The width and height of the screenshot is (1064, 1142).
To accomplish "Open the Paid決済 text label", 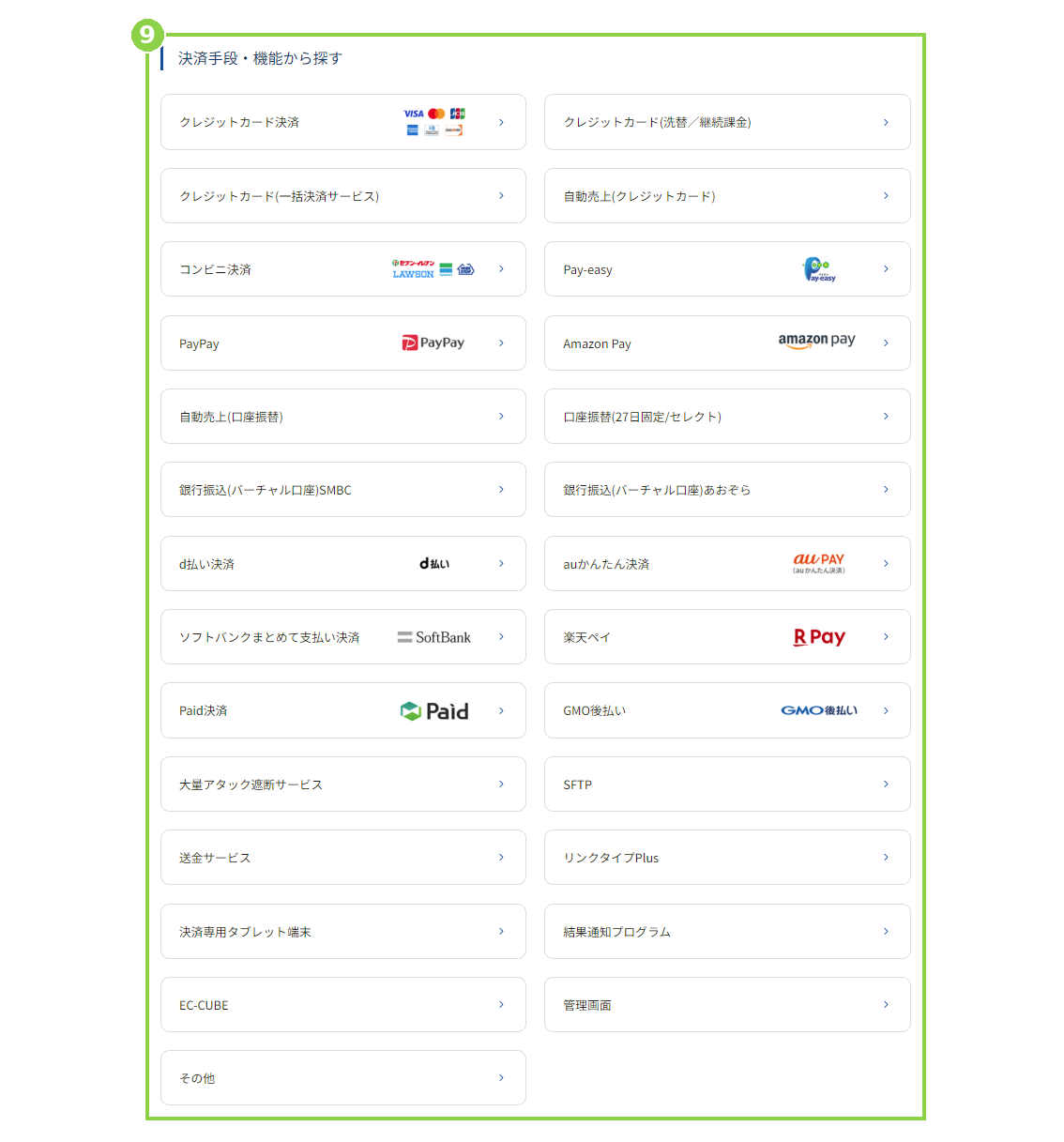I will point(203,711).
